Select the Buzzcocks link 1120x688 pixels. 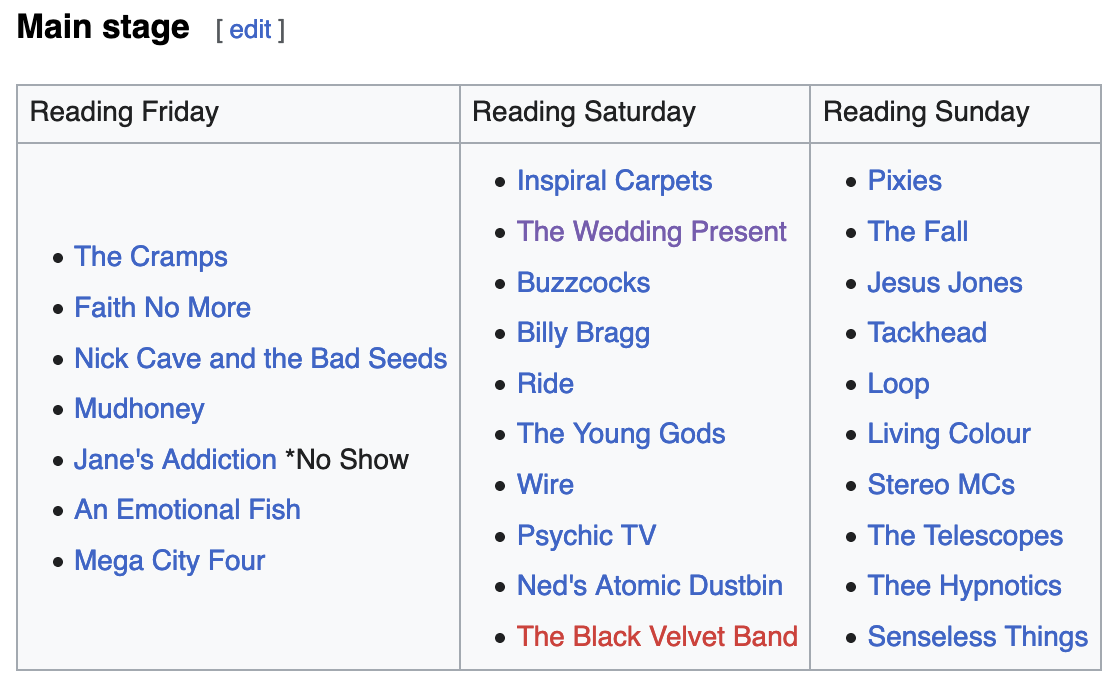click(x=583, y=283)
